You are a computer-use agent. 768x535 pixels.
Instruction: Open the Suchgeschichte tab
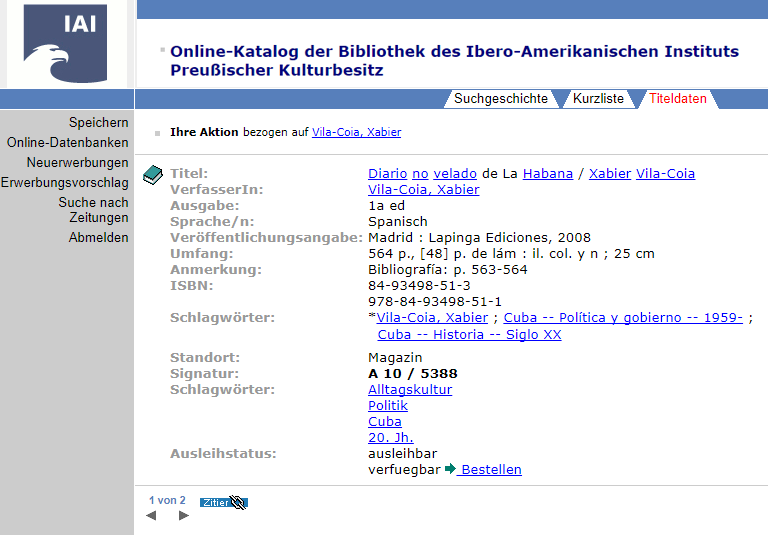coord(501,98)
